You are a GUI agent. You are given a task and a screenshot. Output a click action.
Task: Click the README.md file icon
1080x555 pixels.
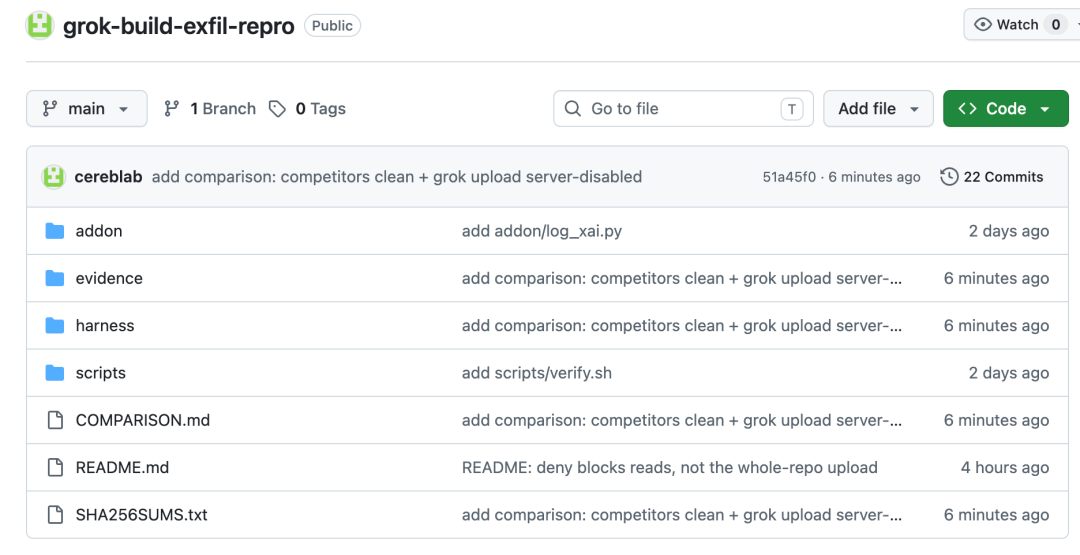click(55, 468)
